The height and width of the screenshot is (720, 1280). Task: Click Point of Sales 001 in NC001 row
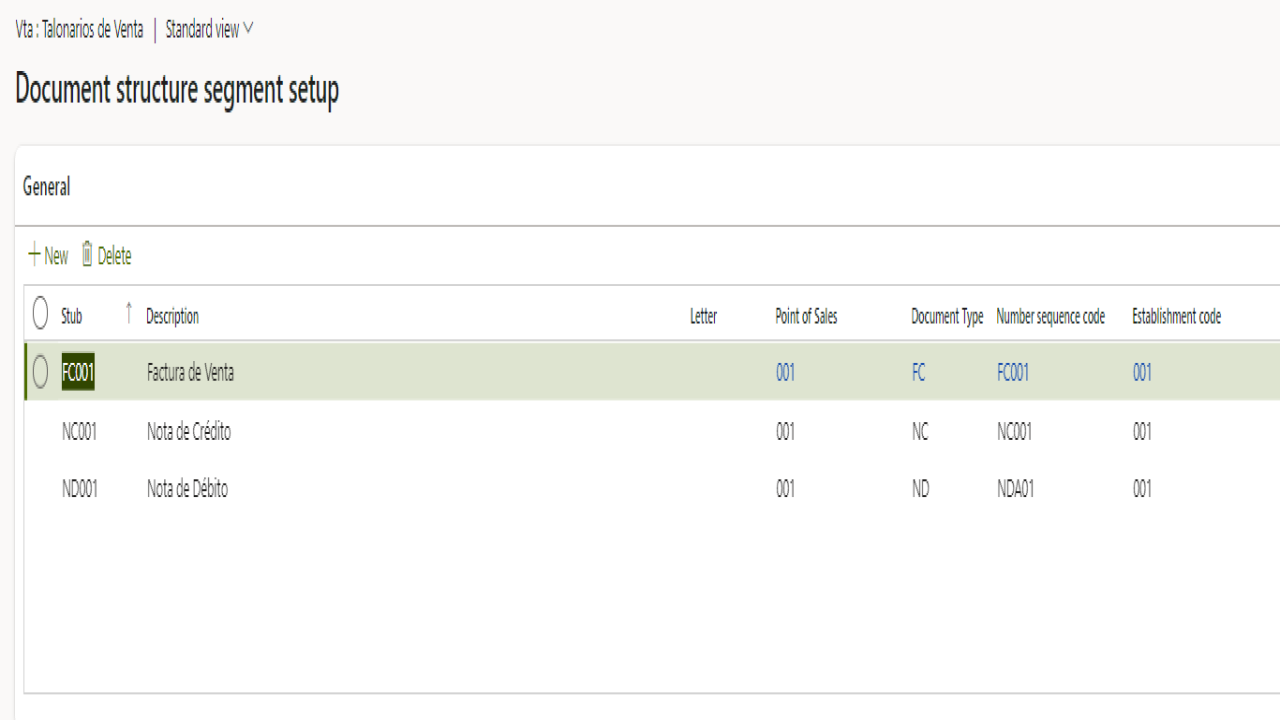786,432
